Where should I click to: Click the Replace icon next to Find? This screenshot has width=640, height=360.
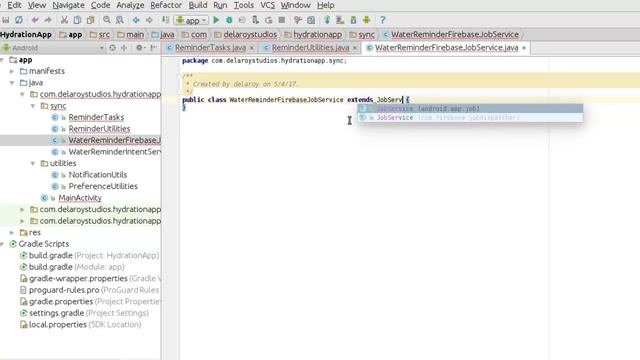click(120, 20)
